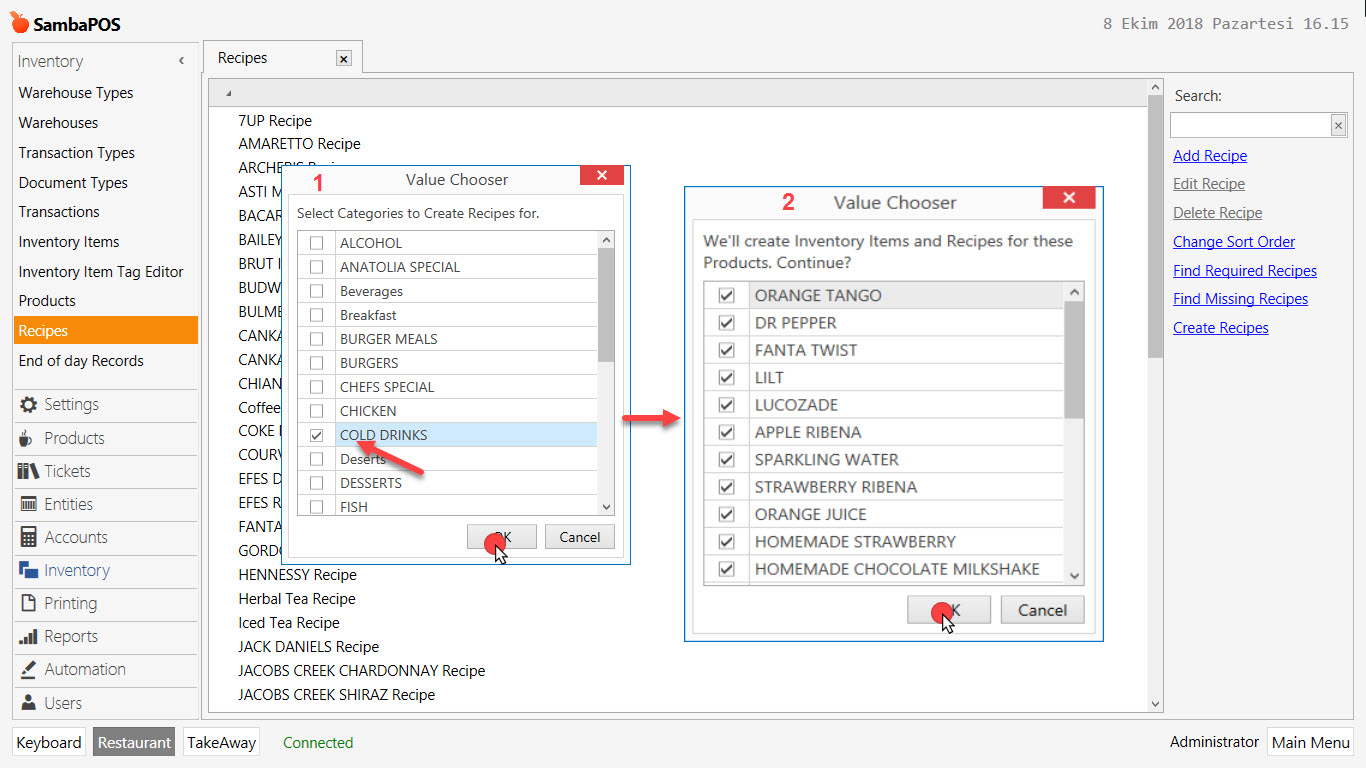Open the Entities module
The width and height of the screenshot is (1366, 768).
[63, 504]
